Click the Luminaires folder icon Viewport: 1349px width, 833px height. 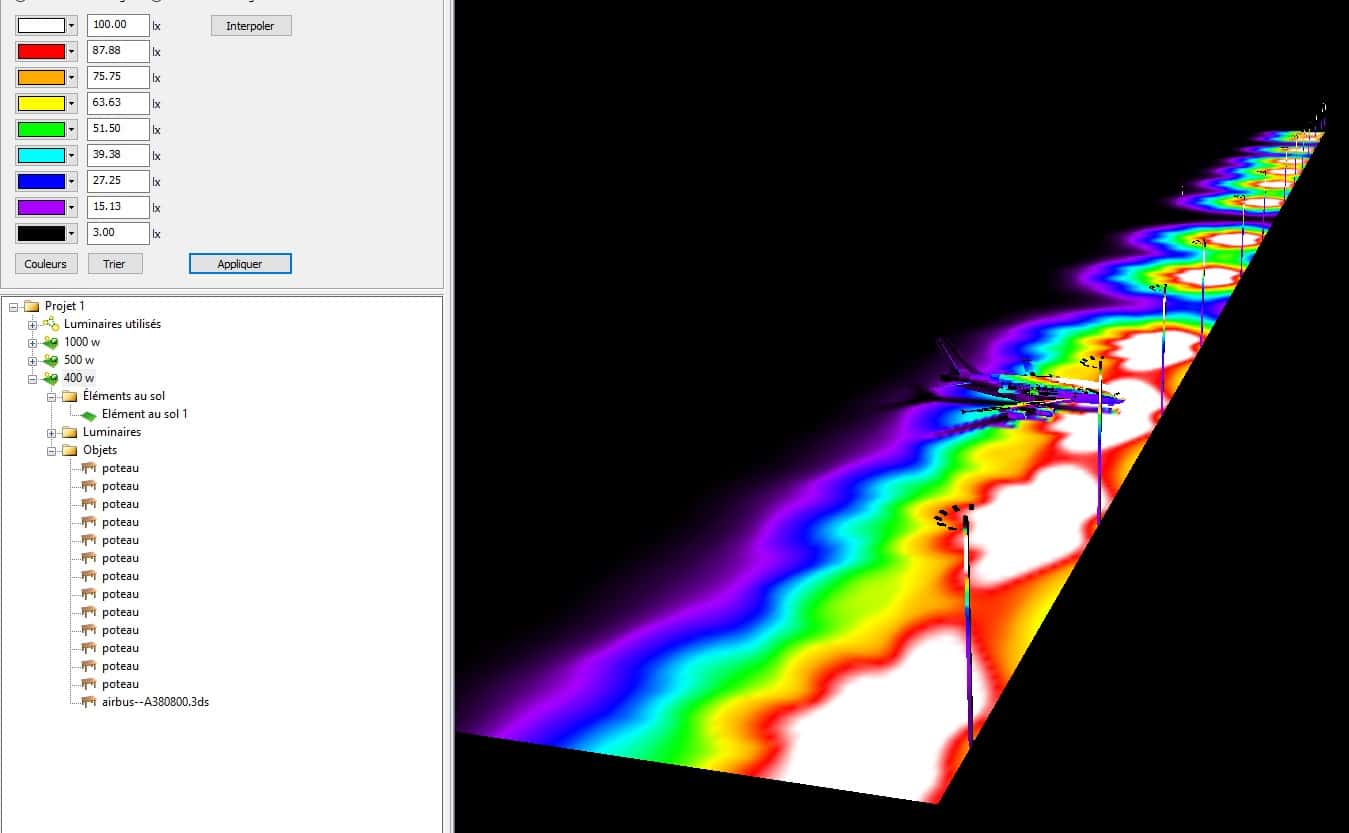69,432
